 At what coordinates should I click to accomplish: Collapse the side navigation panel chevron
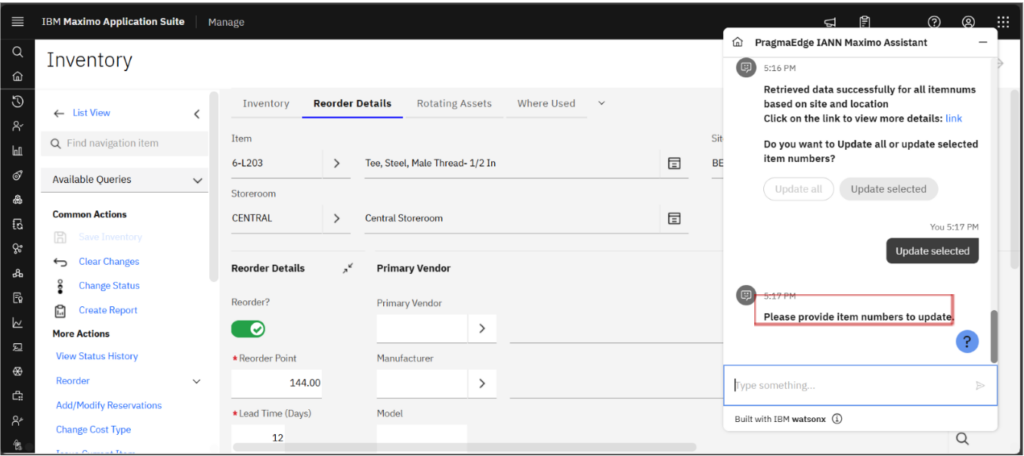[197, 114]
